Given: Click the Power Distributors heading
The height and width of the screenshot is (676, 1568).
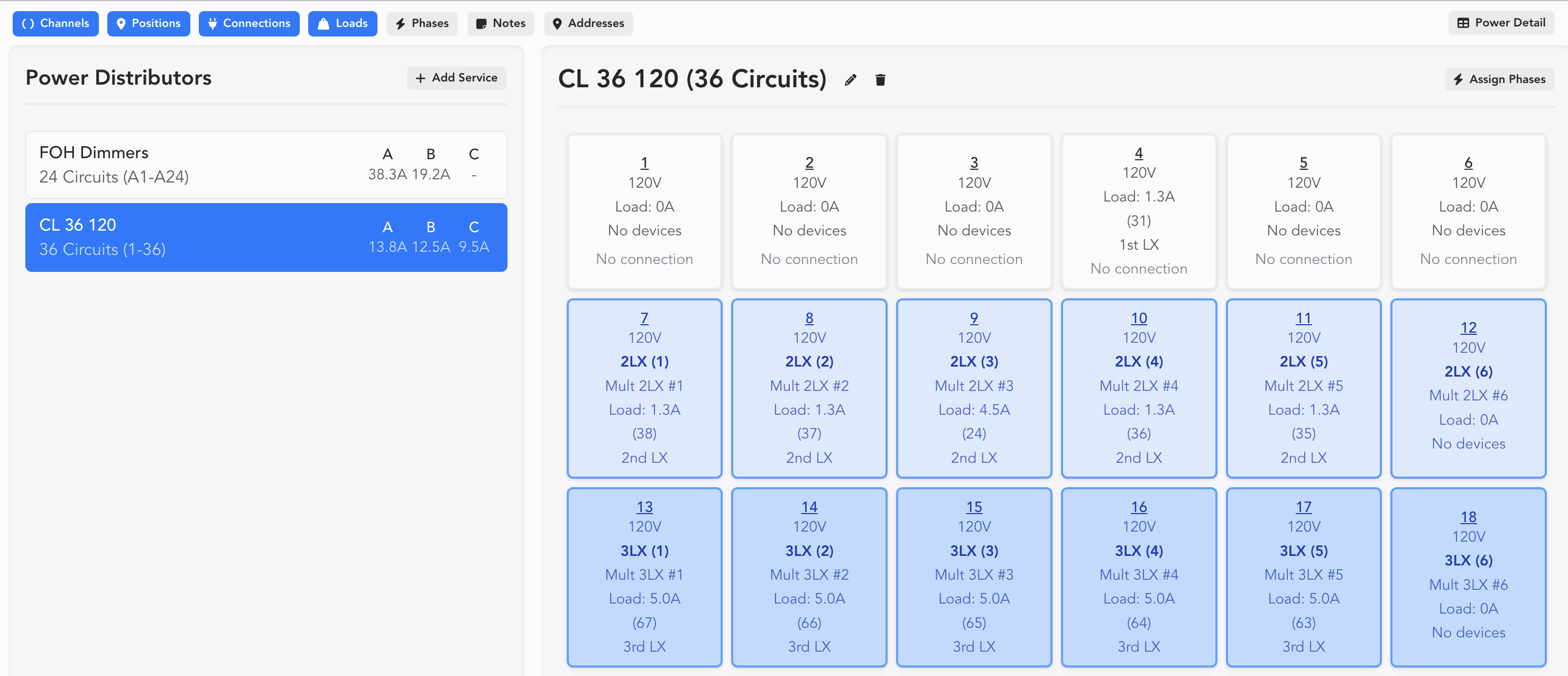Looking at the screenshot, I should (119, 78).
